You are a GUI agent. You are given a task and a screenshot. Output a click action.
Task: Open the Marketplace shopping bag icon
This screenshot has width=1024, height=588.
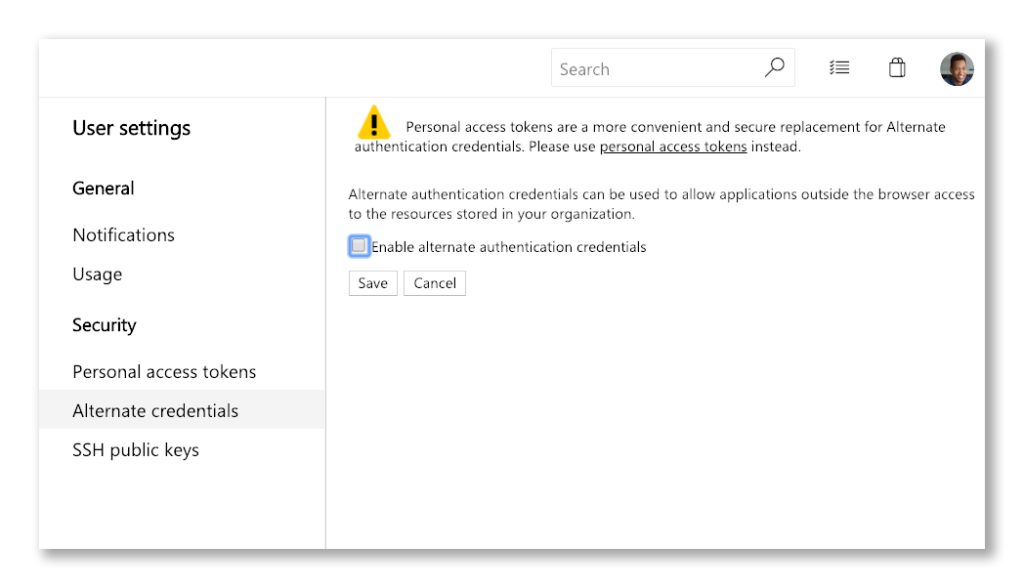pos(897,67)
